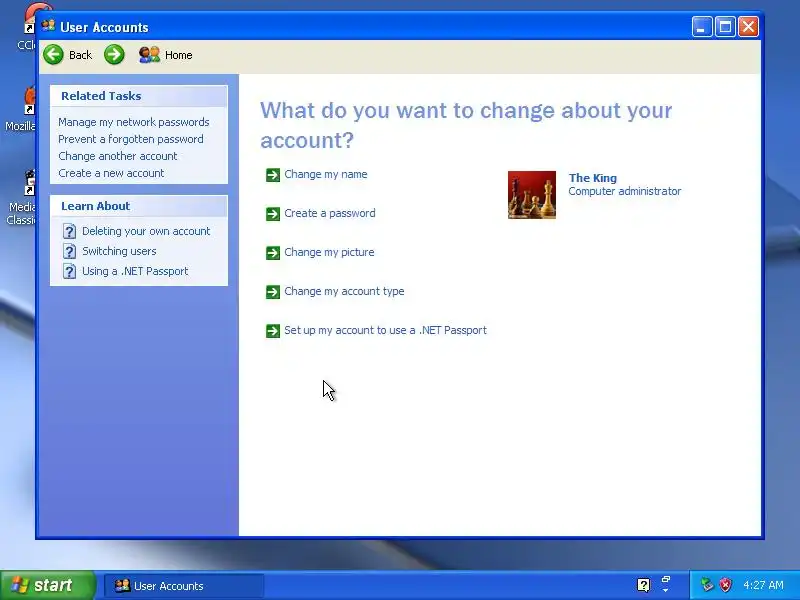Click the Computer administrator label
Screen dimensions: 800x600
click(x=625, y=191)
